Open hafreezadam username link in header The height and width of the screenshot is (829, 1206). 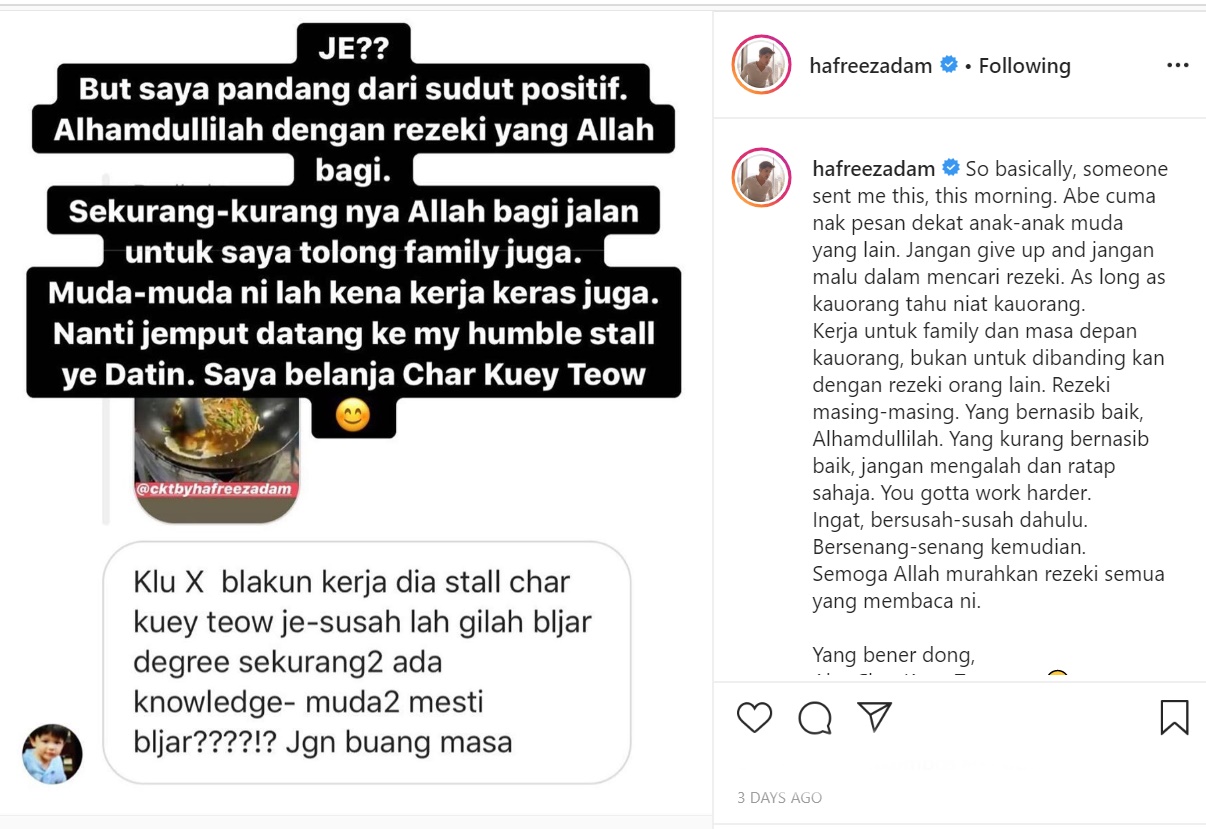(870, 66)
